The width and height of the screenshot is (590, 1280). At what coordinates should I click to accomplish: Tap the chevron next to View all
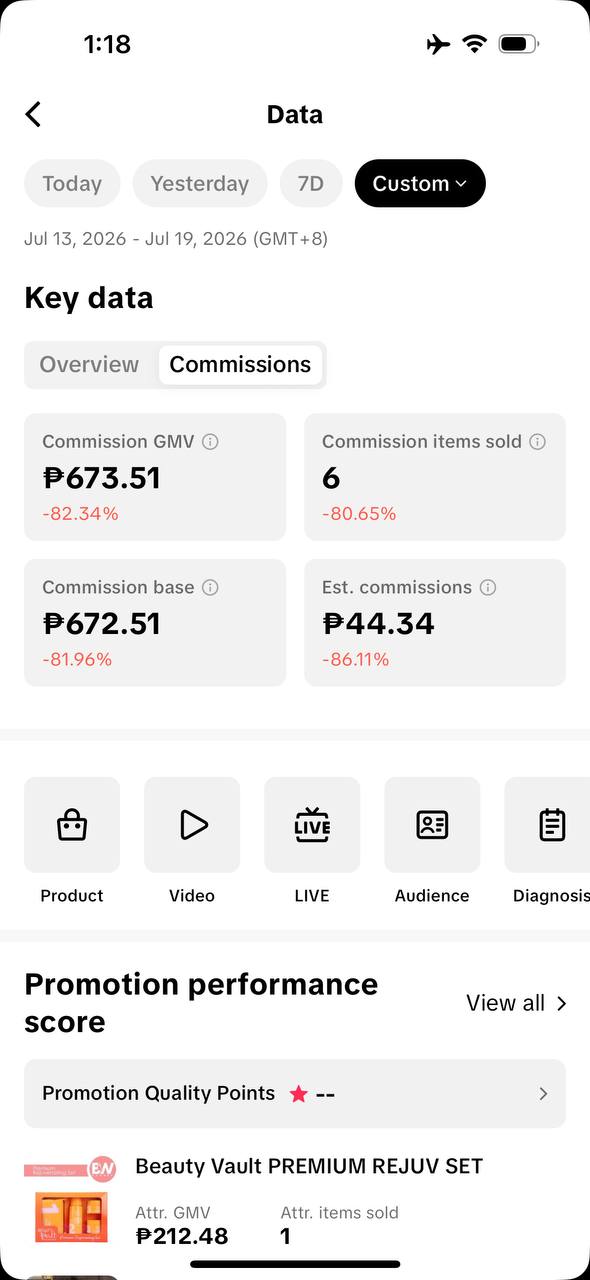[x=561, y=1003]
